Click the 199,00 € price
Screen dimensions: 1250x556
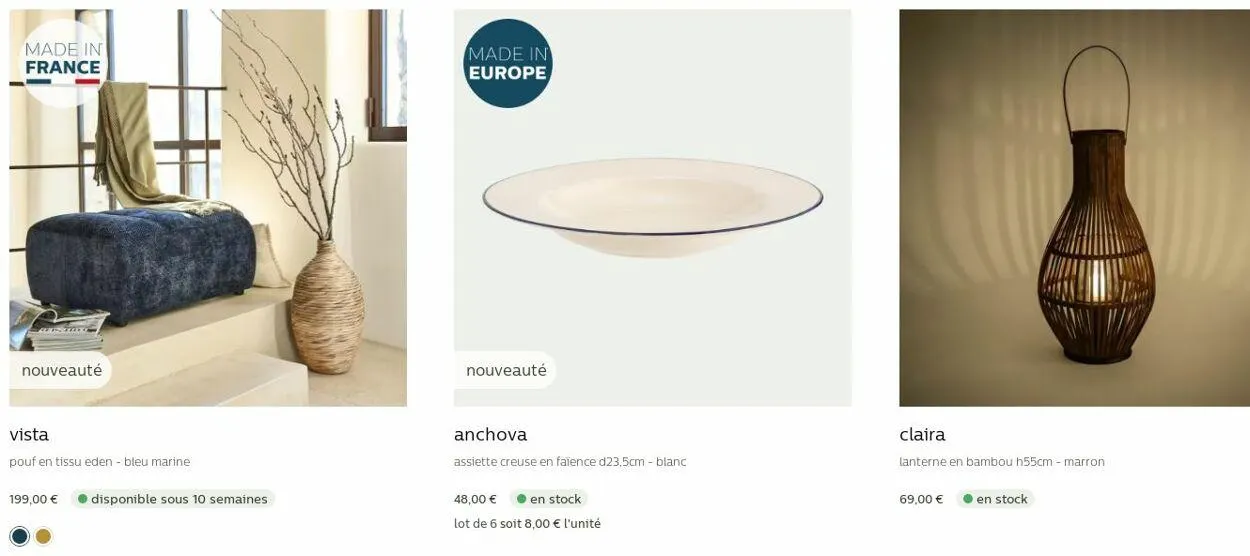click(34, 499)
